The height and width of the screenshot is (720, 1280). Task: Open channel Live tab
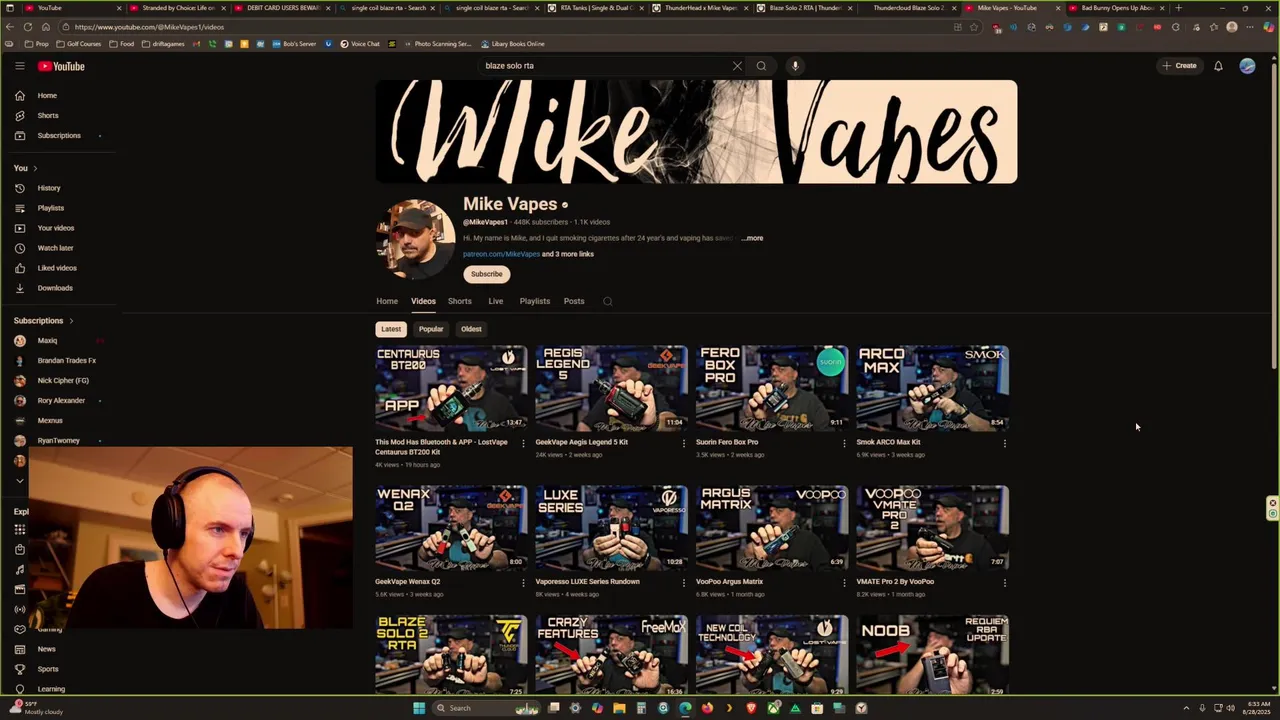click(496, 301)
